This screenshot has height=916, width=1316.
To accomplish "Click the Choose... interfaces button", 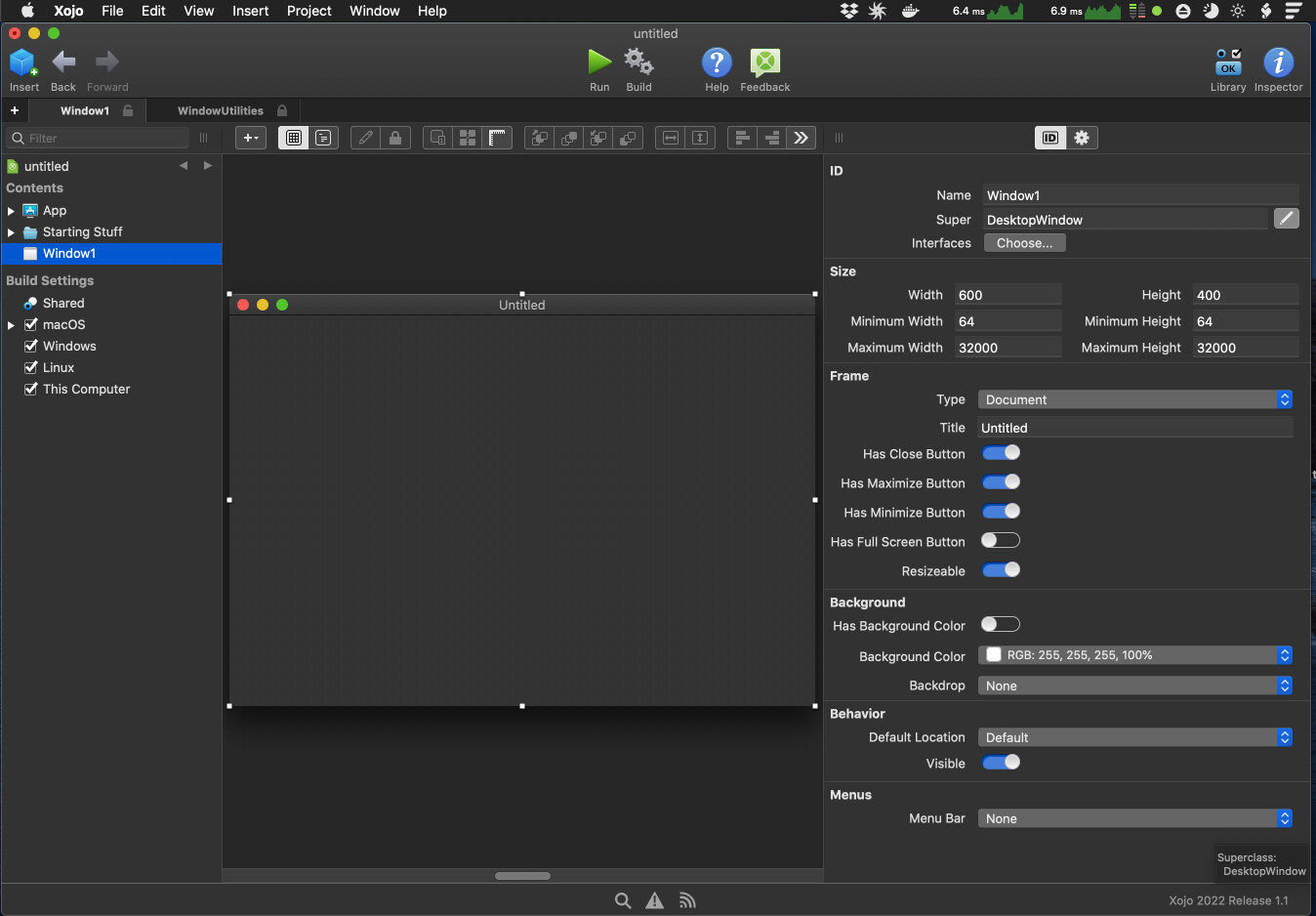I will [1024, 243].
